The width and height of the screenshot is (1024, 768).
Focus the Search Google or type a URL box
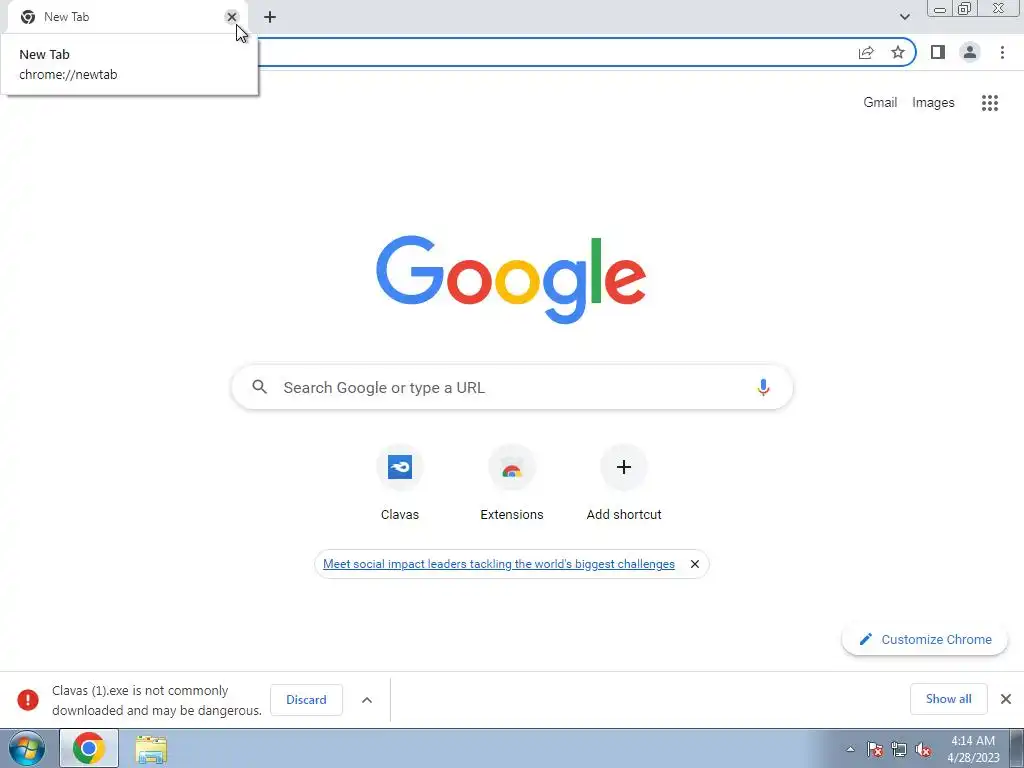512,387
